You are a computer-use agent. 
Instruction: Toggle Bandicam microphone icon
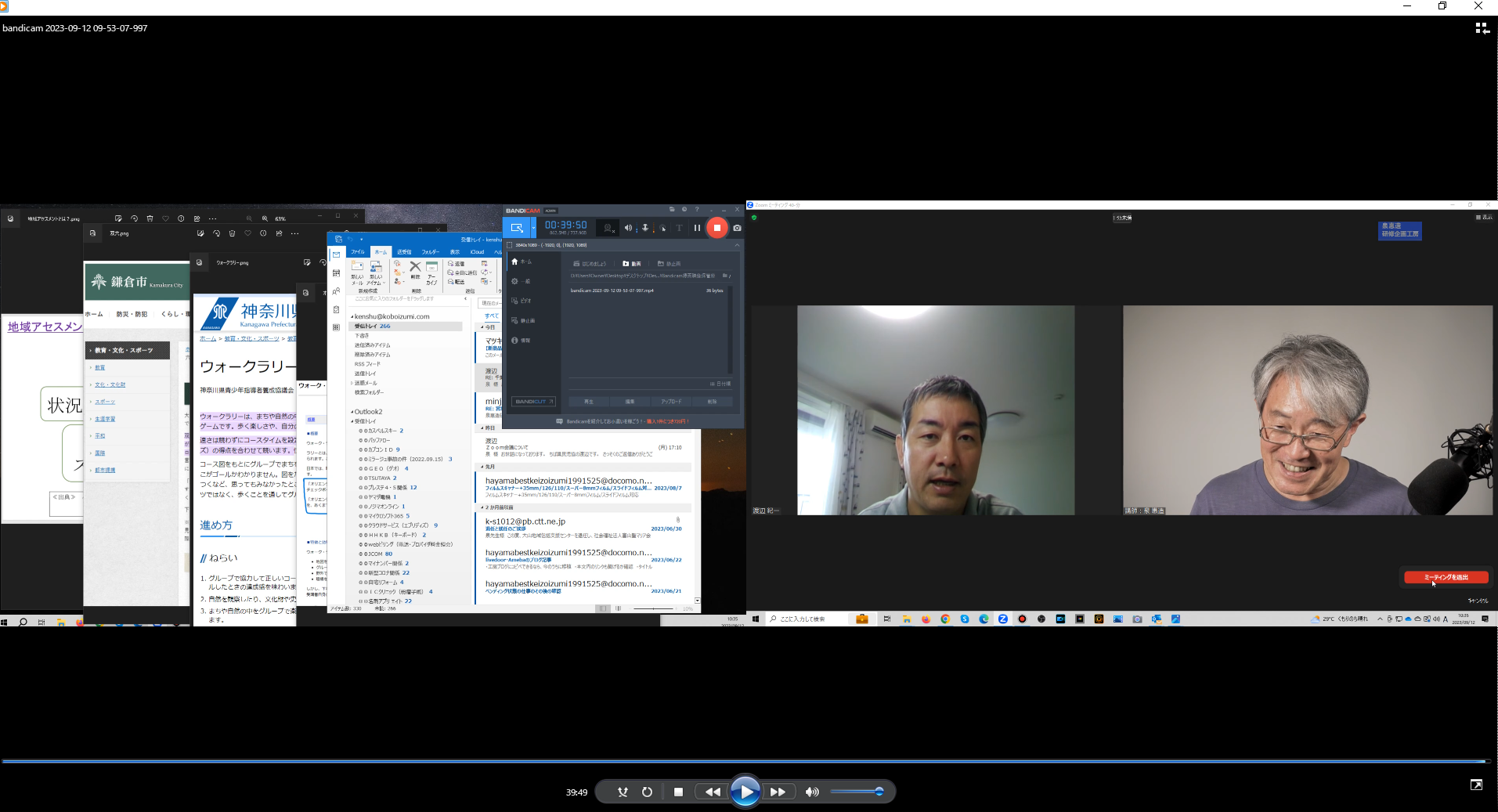[x=645, y=228]
